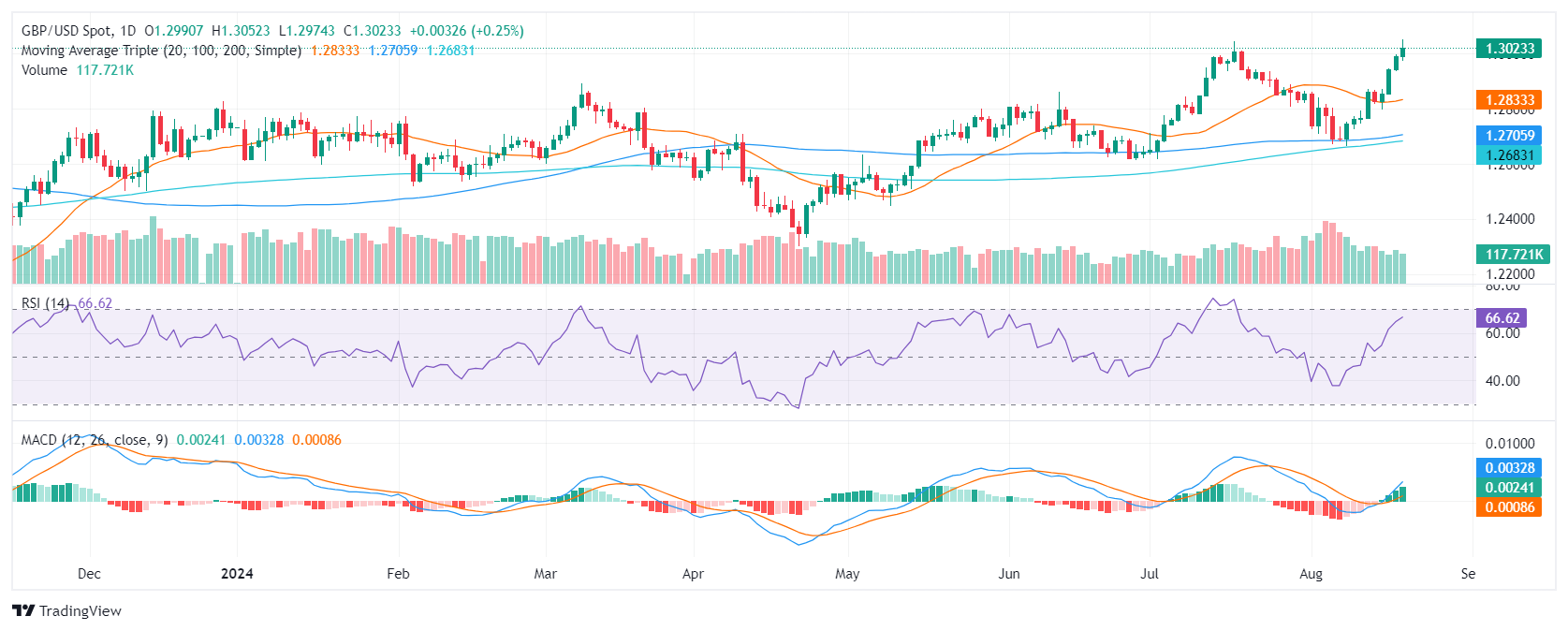Screen dimensions: 1568x631
Task: Click the green 1.30233 current price tag
Action: point(1510,49)
